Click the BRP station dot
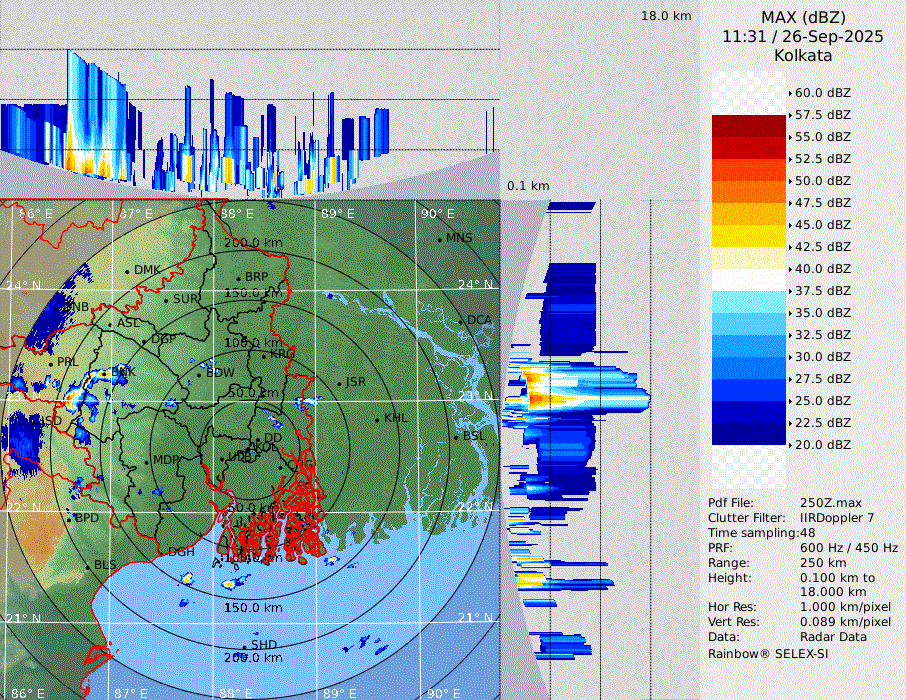906x700 pixels. (238, 278)
